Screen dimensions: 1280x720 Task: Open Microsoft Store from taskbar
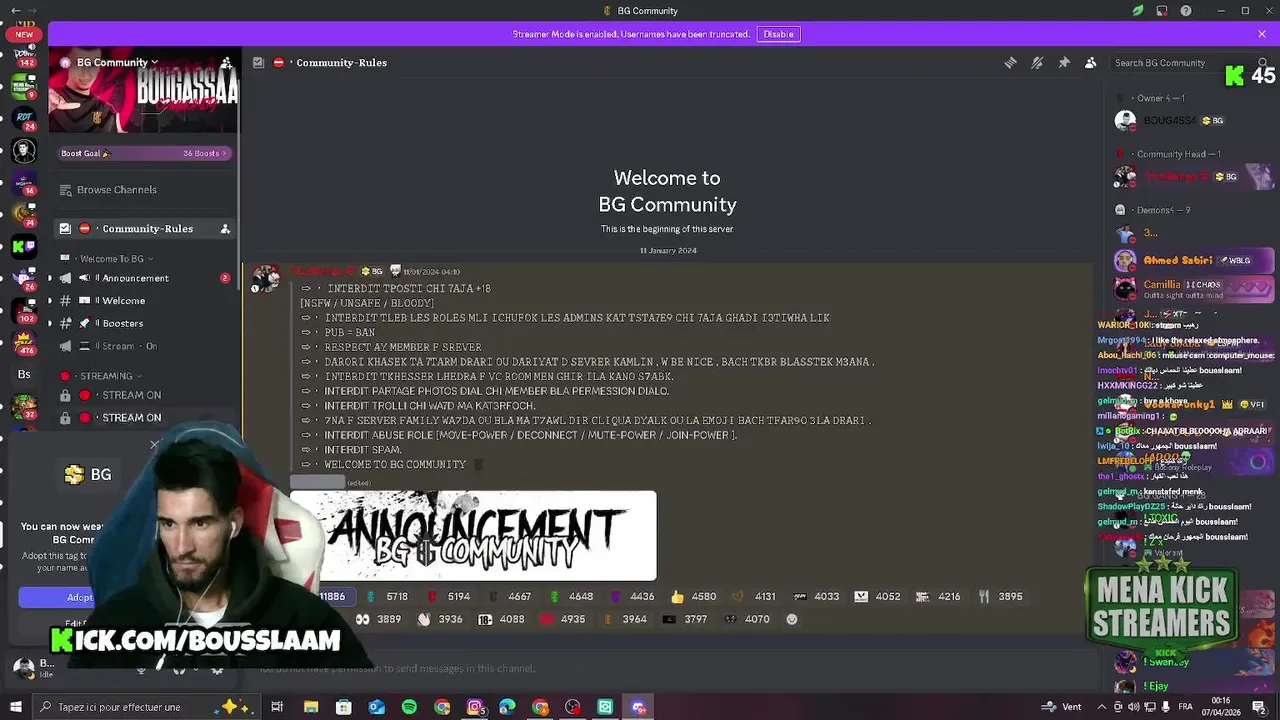(343, 707)
